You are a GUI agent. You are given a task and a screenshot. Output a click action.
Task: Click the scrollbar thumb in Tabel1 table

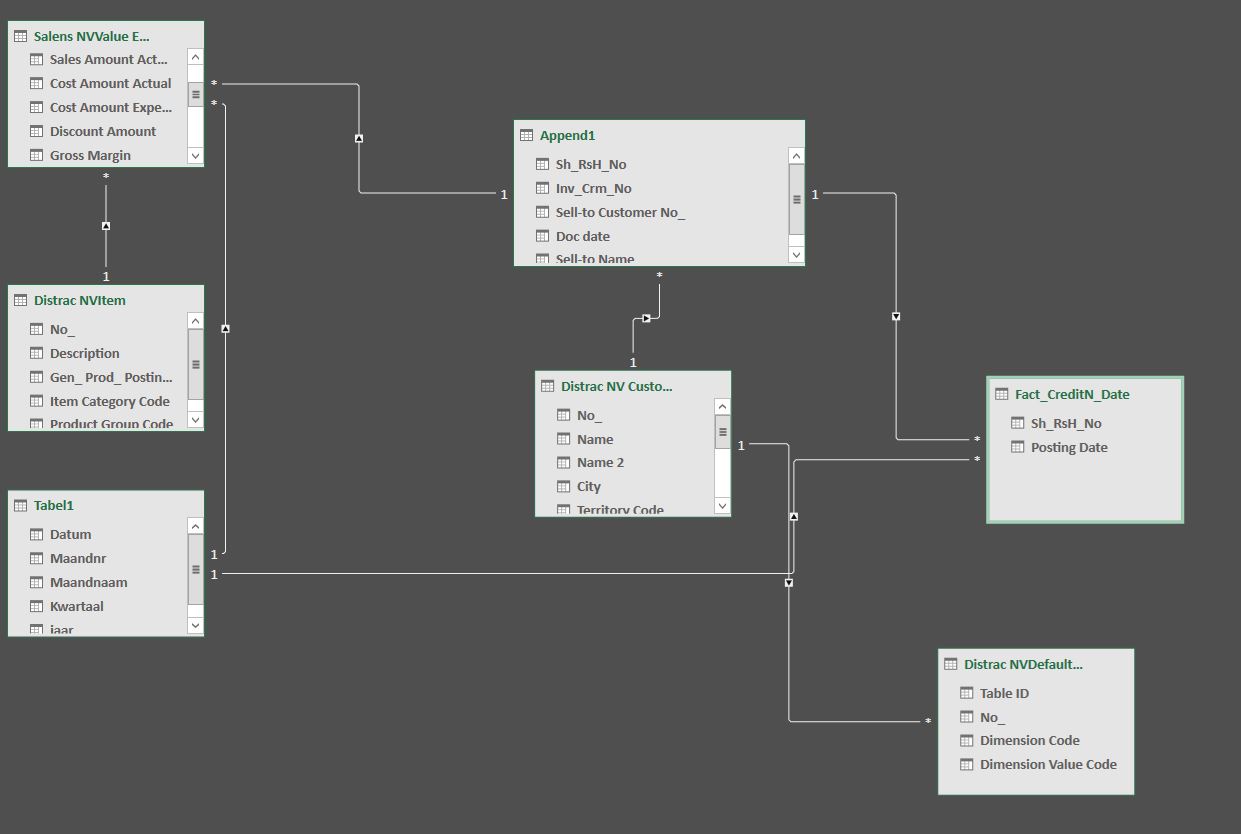195,569
